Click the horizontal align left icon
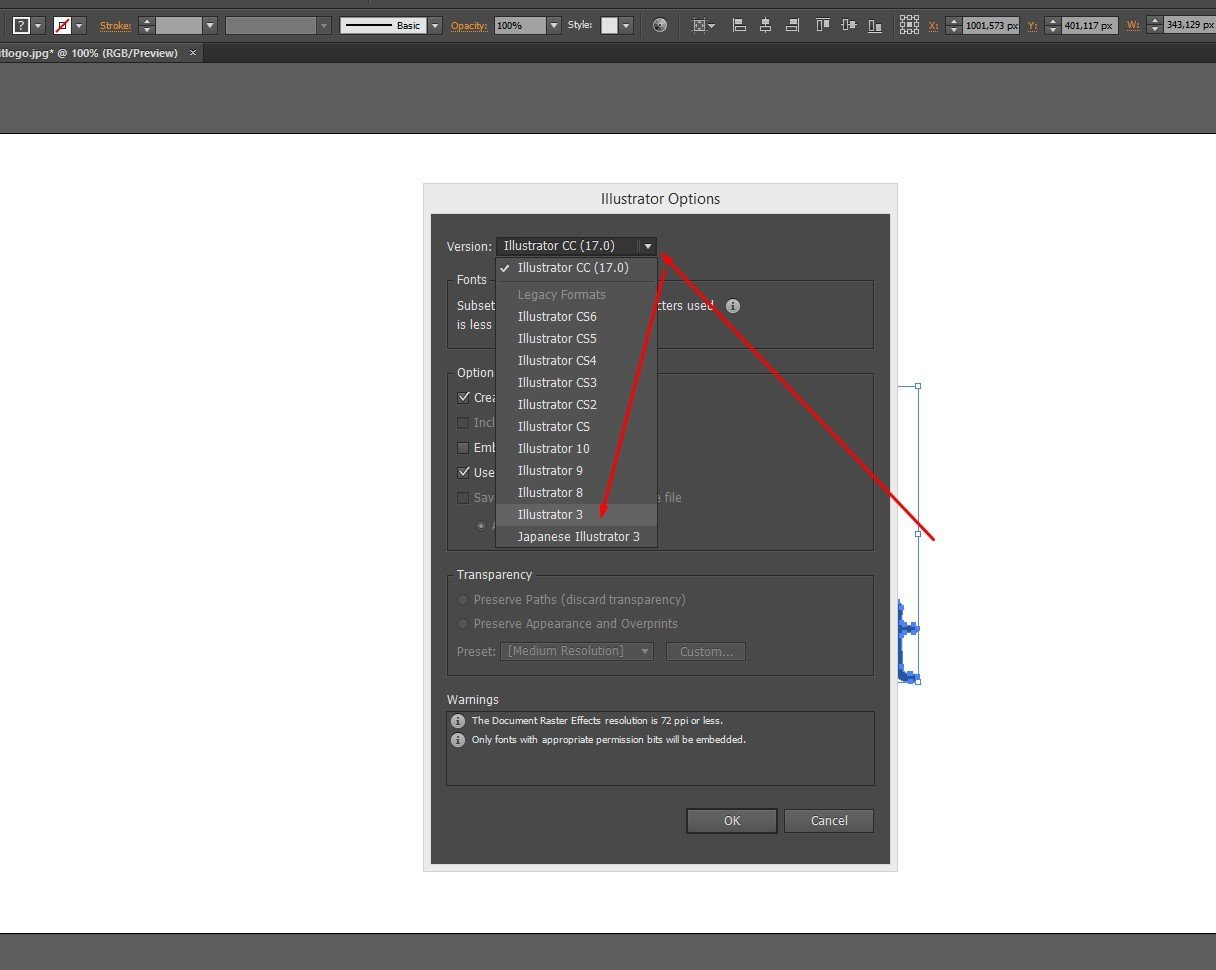This screenshot has height=970, width=1216. tap(739, 25)
